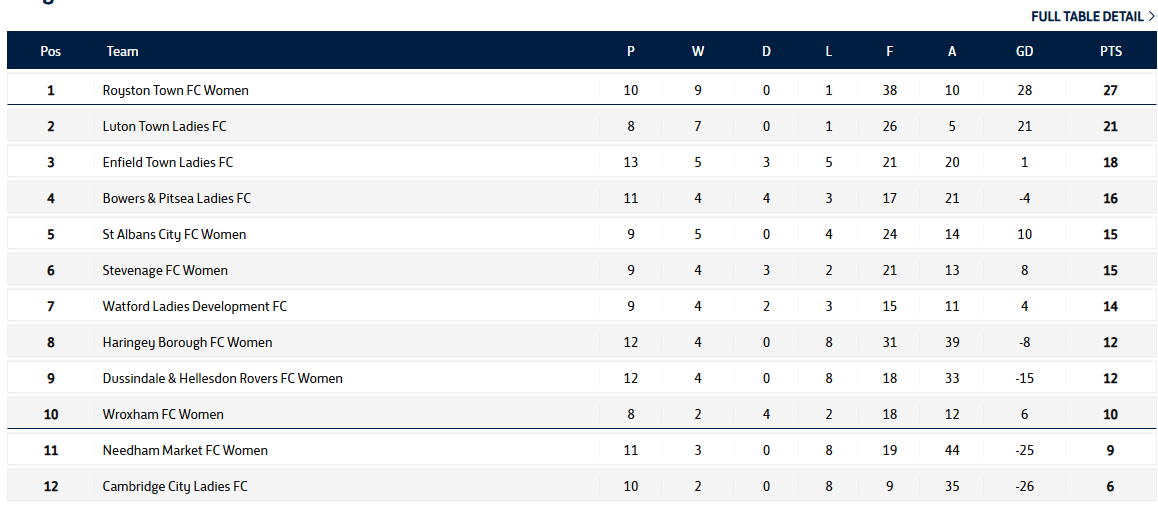Click Royston Town's 27 points cell
Viewport: 1158px width, 521px height.
point(1110,90)
